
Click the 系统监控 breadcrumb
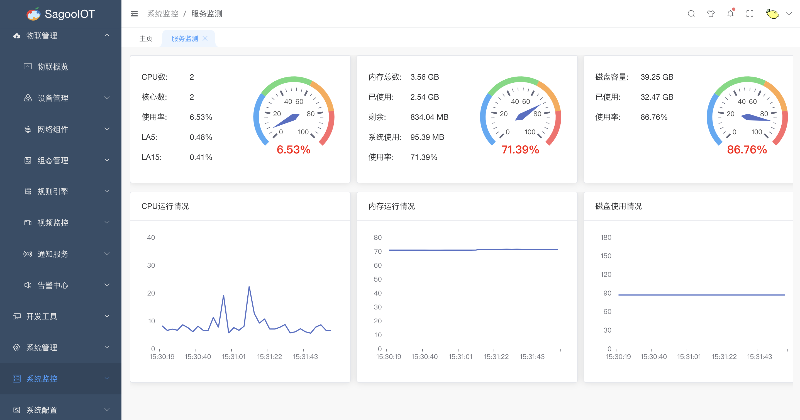pyautogui.click(x=163, y=14)
